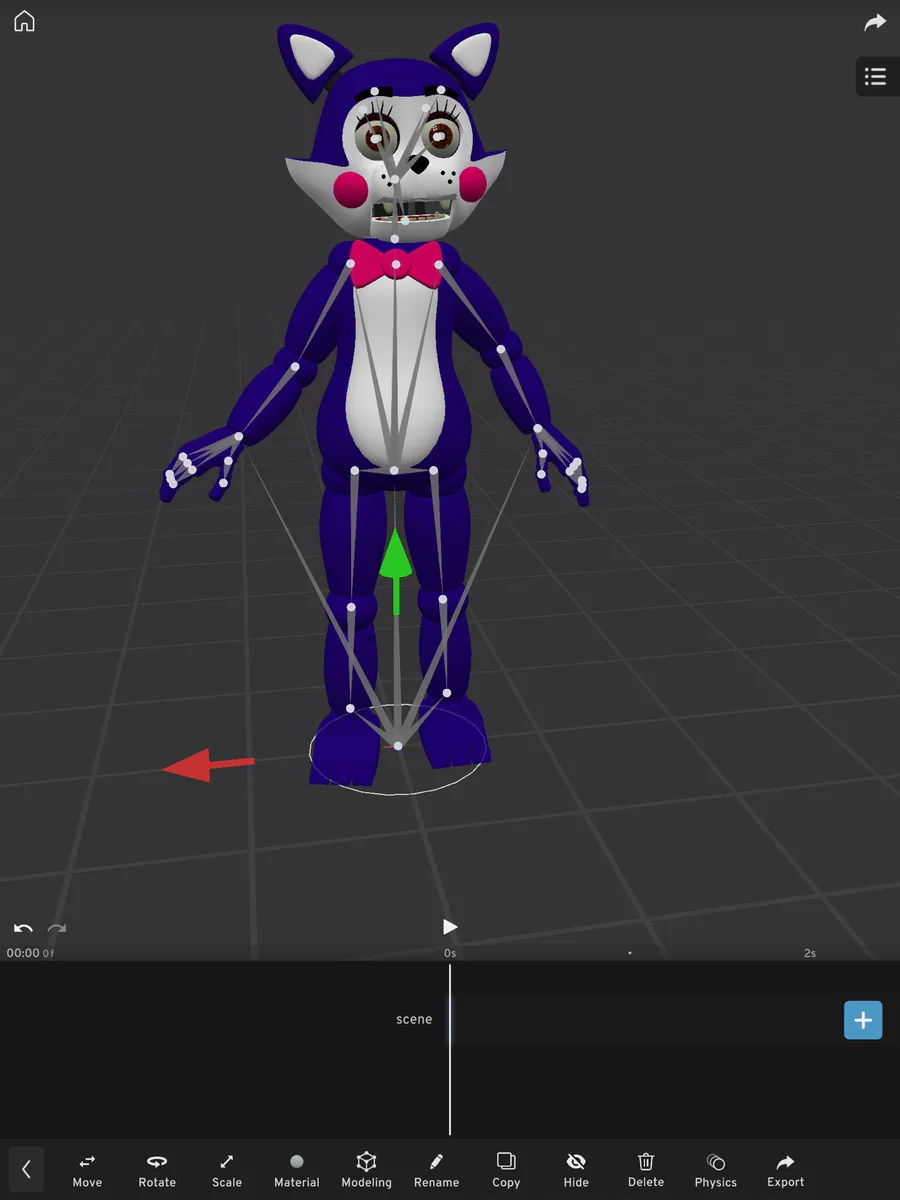Select the hip center bone joint
This screenshot has height=1200, width=900.
(x=394, y=470)
